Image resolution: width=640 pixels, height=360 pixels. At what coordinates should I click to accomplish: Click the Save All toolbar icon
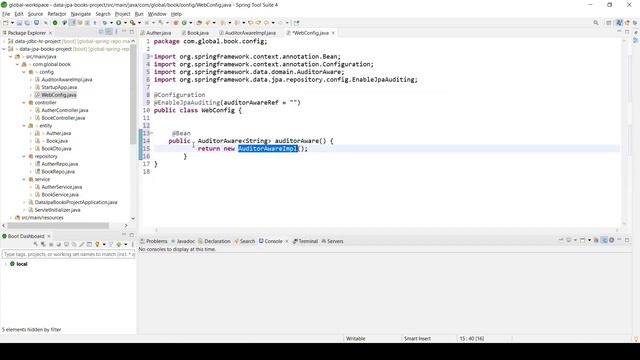pos(27,23)
